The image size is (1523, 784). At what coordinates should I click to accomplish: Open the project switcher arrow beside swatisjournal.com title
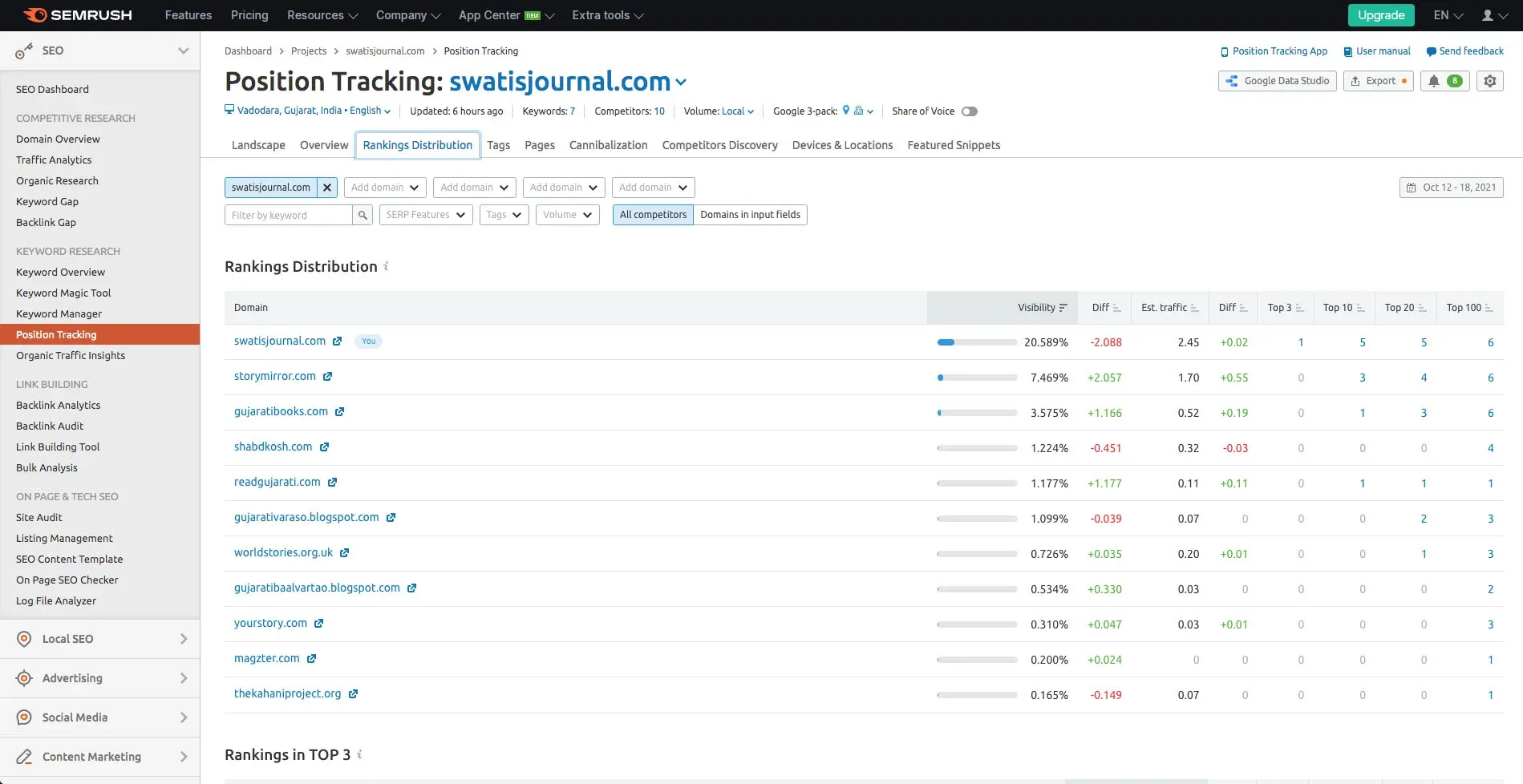pos(681,83)
